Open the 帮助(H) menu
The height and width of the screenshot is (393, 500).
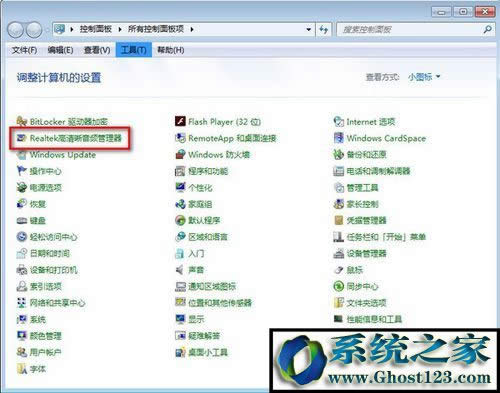coord(171,50)
